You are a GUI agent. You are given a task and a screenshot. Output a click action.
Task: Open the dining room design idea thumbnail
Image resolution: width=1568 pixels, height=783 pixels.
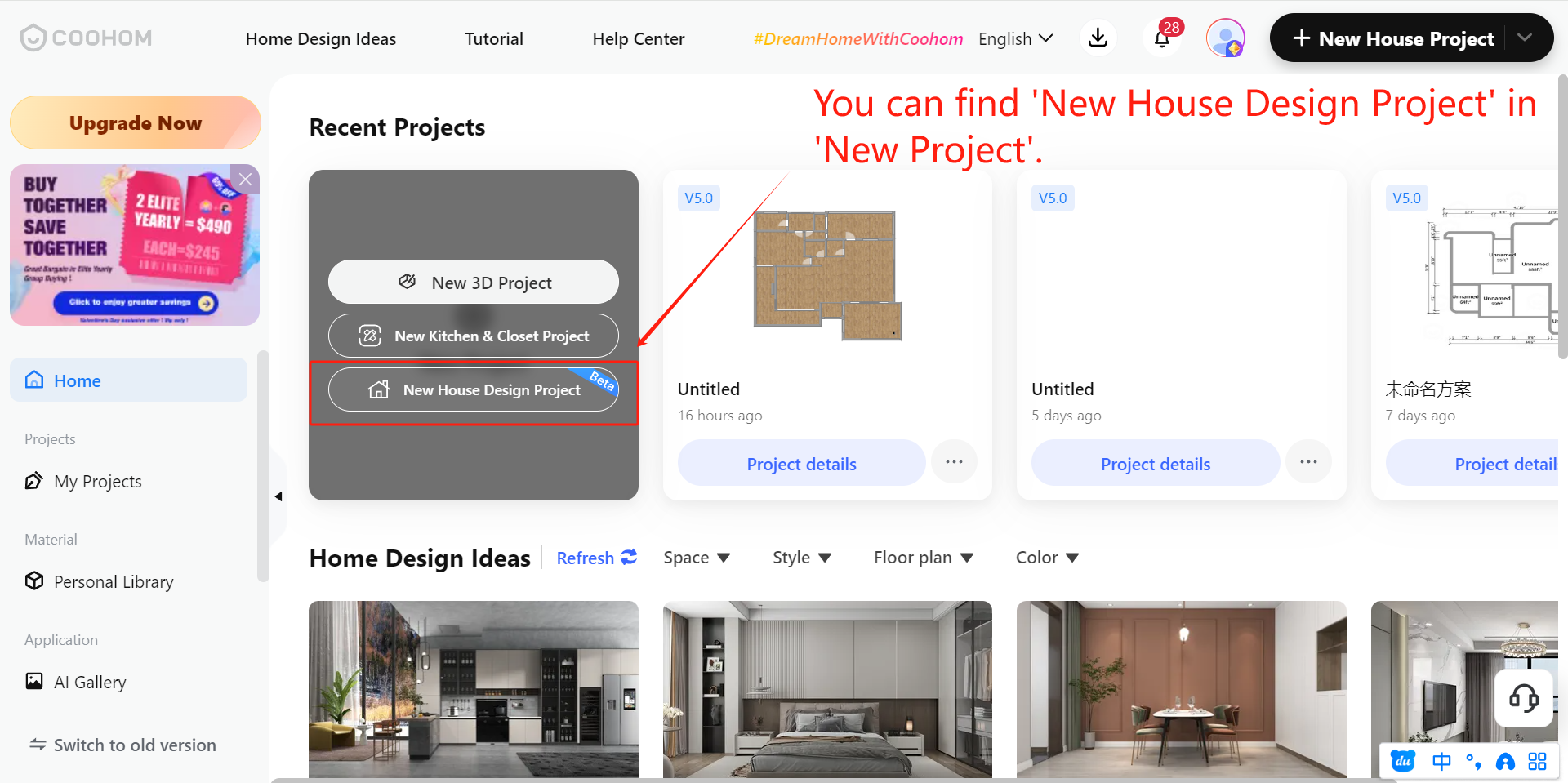[x=1182, y=689]
